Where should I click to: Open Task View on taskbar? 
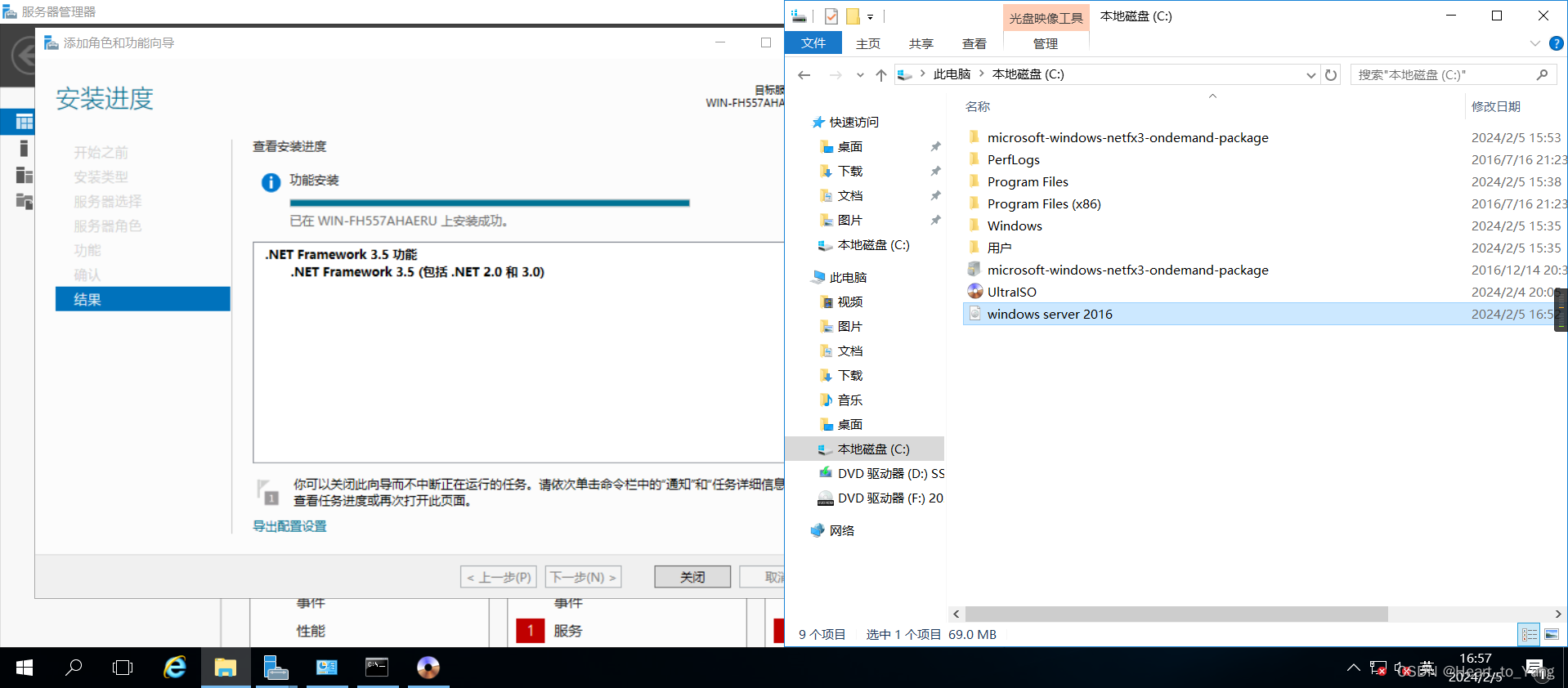click(x=123, y=668)
